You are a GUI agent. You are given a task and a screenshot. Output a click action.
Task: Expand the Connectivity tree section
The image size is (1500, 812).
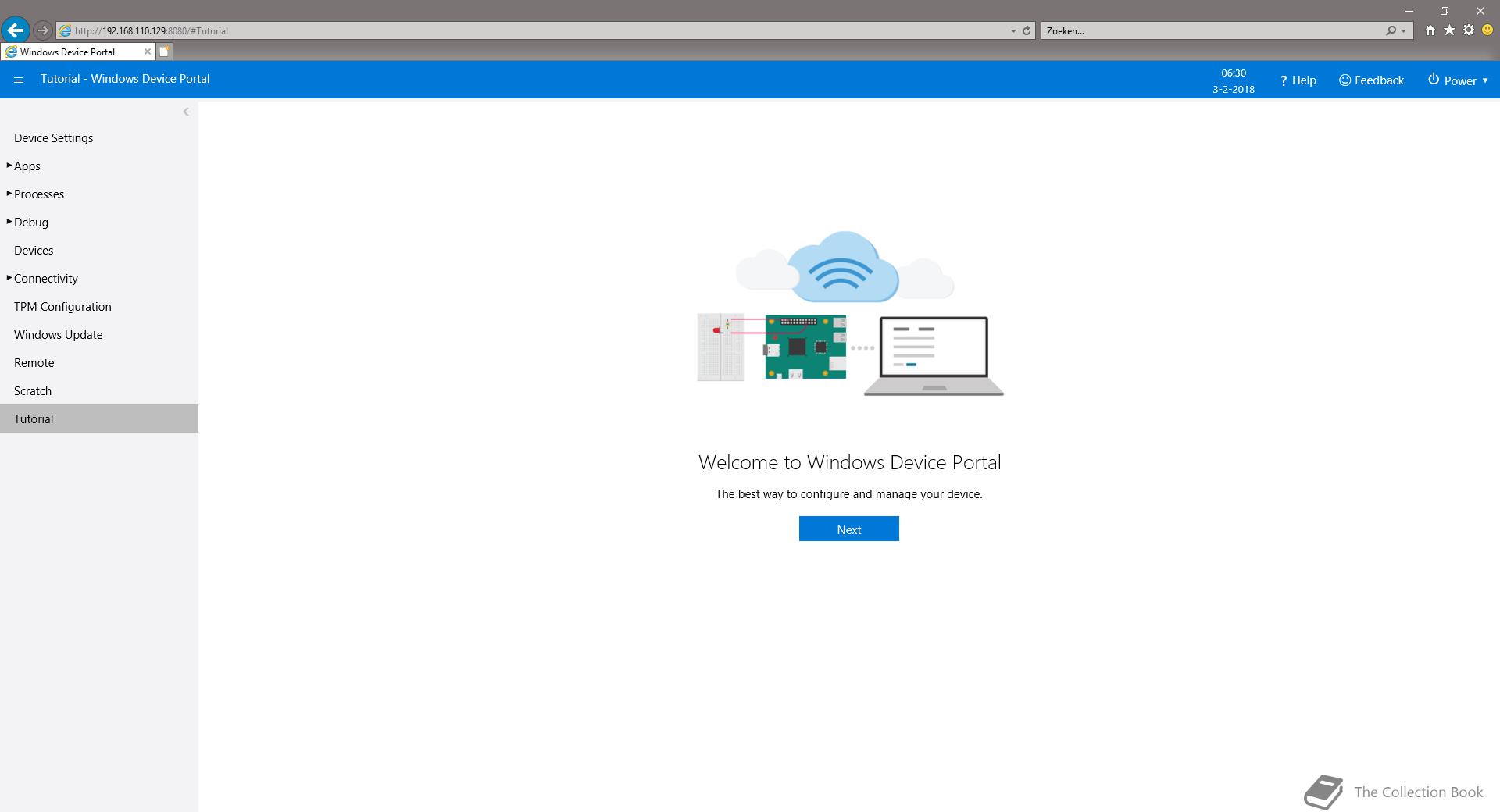(x=9, y=278)
